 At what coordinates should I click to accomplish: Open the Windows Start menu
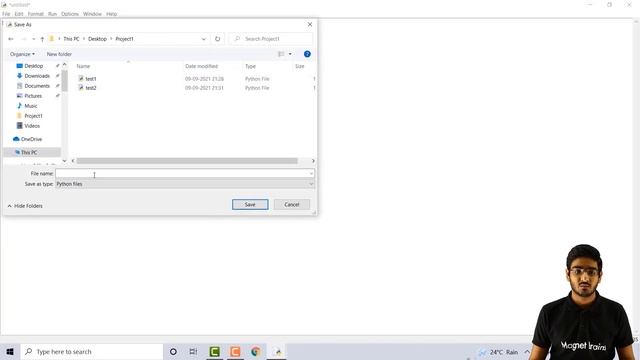click(x=10, y=351)
